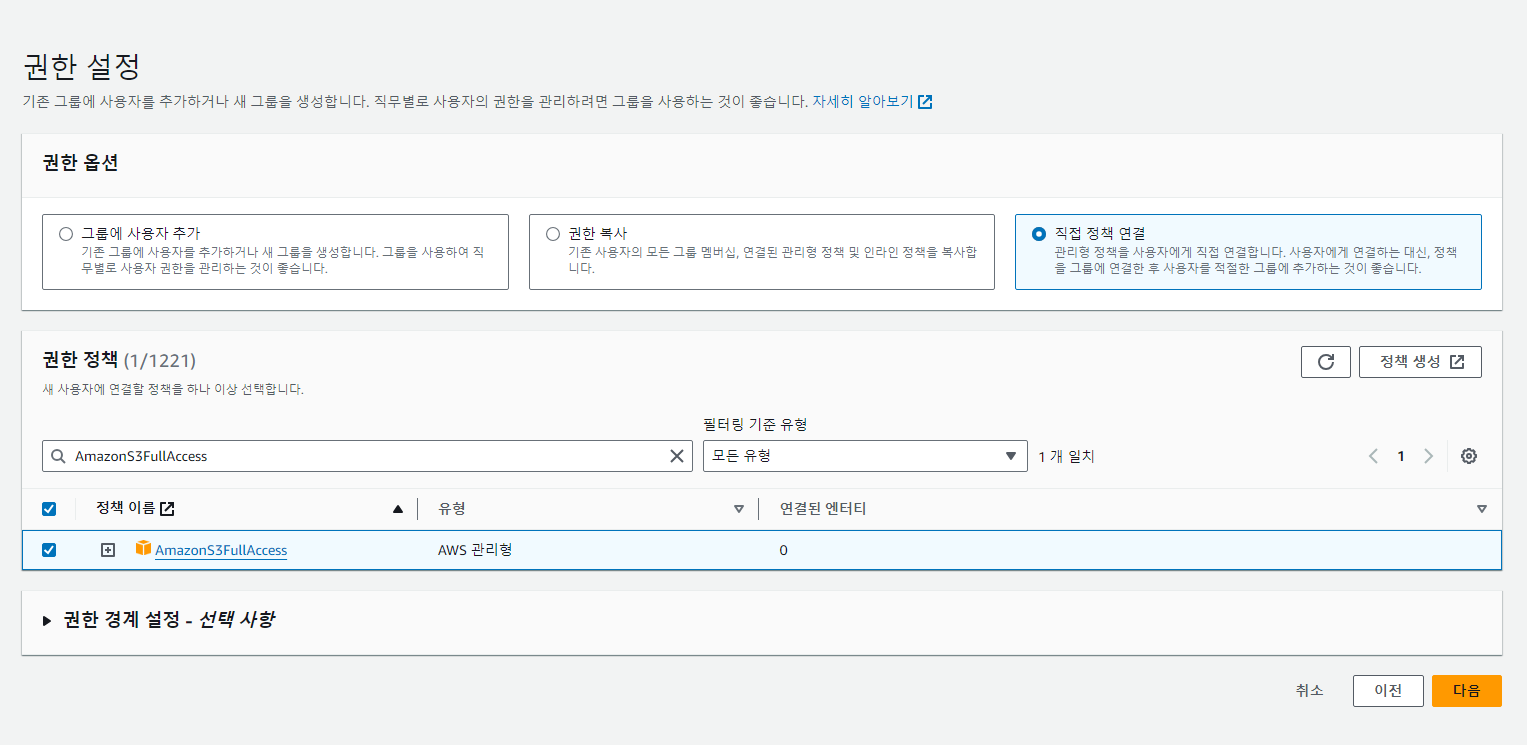Expand the 권한 경계 설정 section
Viewport: 1527px width, 745px height.
click(x=47, y=619)
